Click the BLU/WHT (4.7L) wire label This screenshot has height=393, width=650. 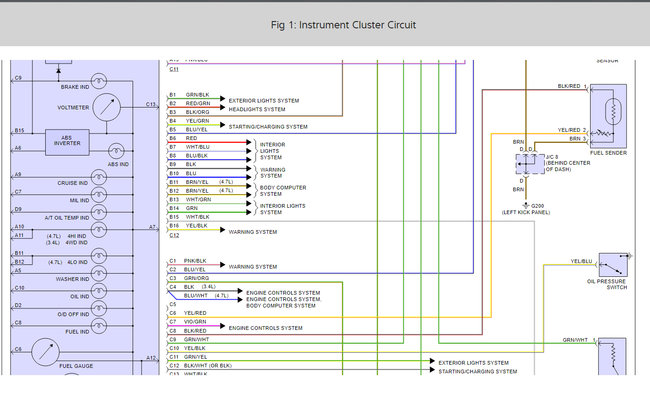206,296
